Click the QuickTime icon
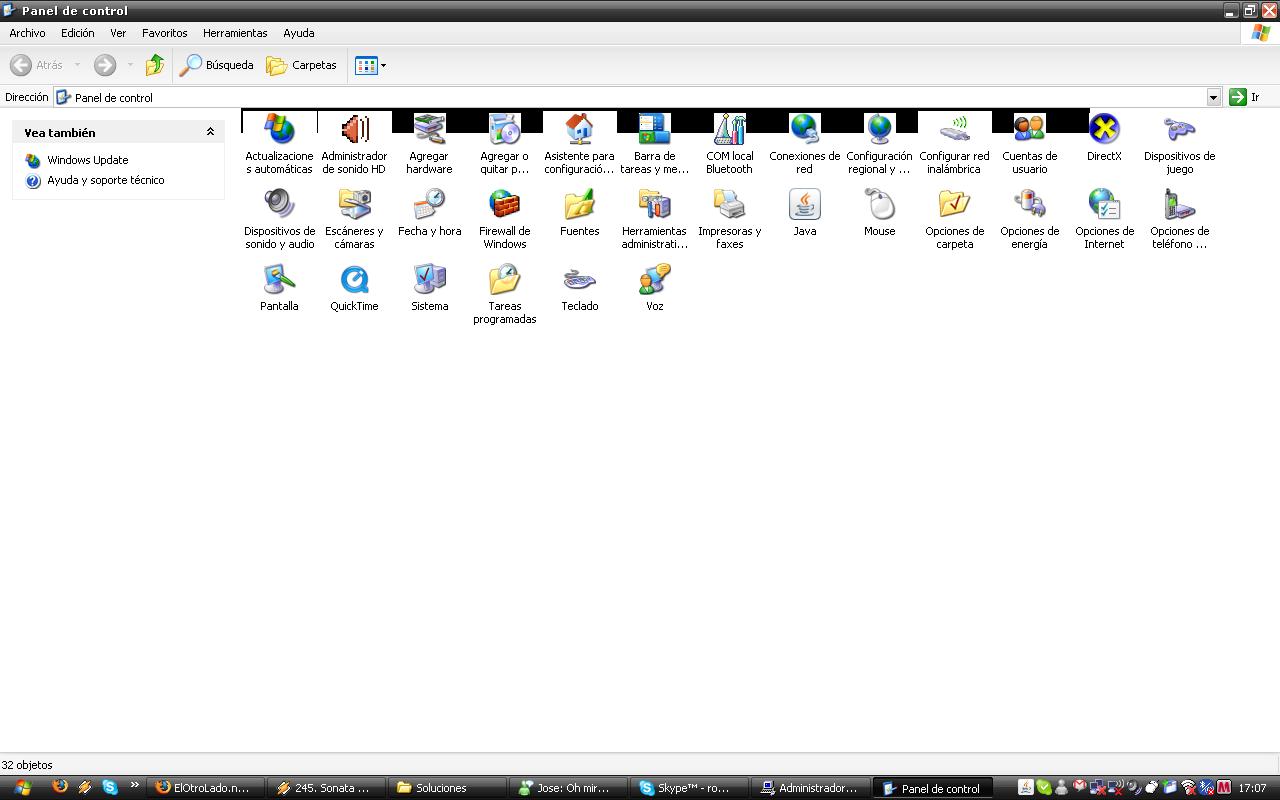Image resolution: width=1280 pixels, height=800 pixels. tap(354, 280)
